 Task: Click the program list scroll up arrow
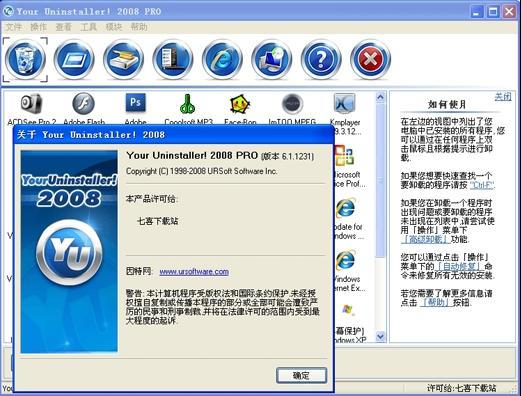click(x=380, y=97)
